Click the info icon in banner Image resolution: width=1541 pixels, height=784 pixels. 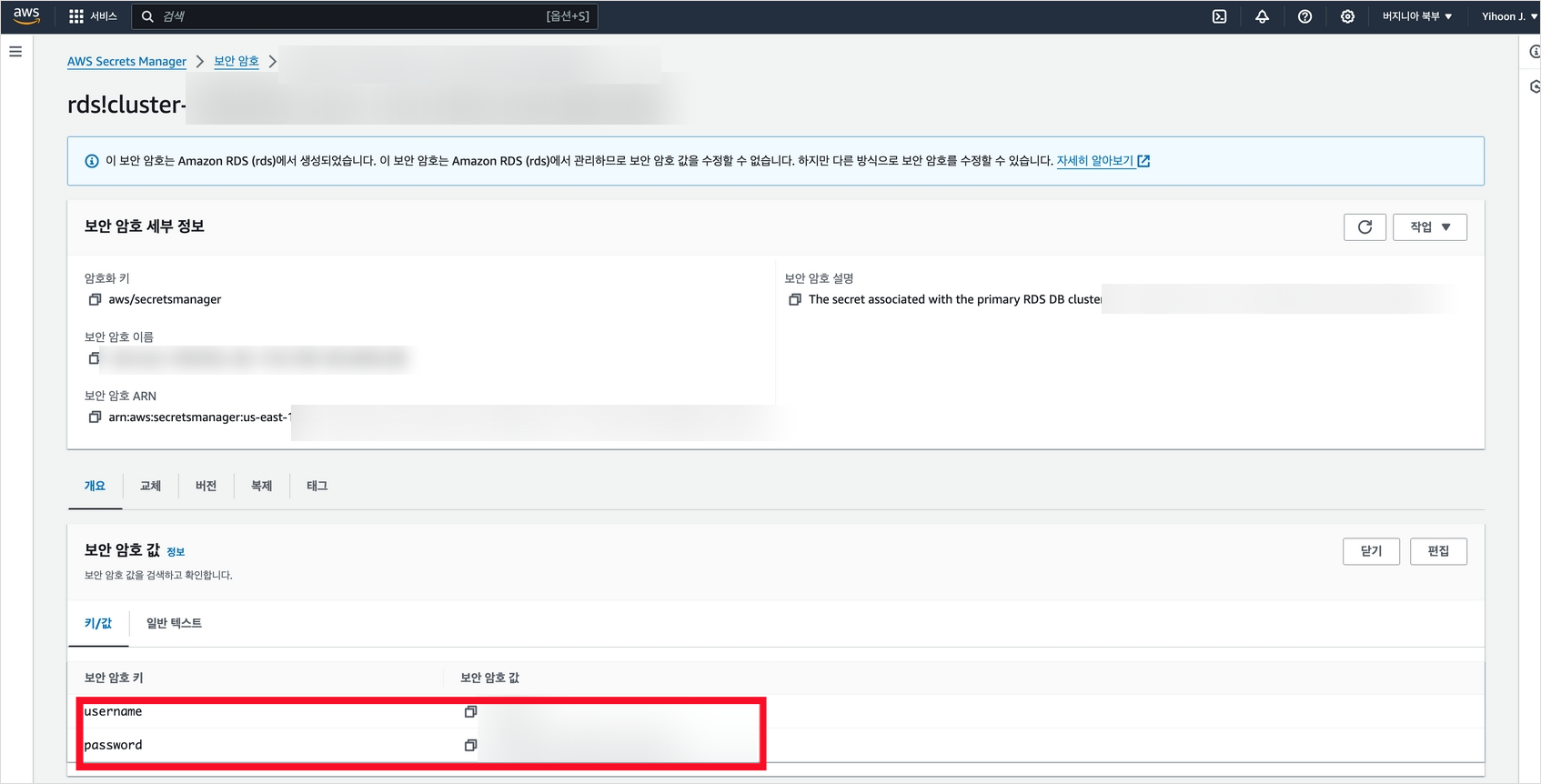click(92, 161)
